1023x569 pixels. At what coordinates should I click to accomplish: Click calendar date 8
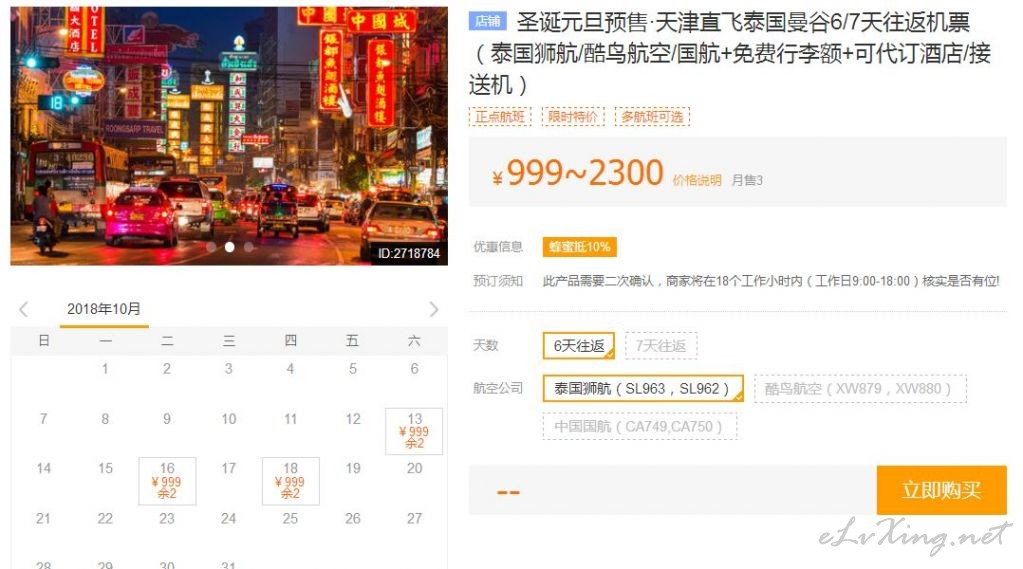coord(105,419)
